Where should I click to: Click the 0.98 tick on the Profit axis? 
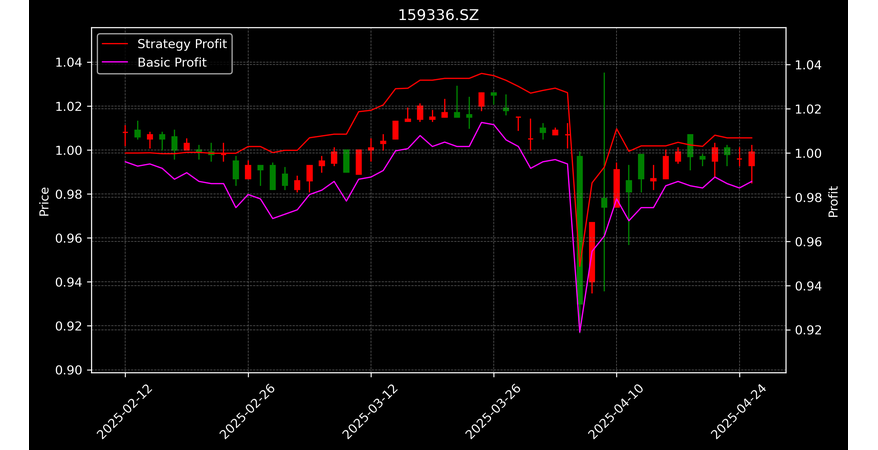pyautogui.click(x=808, y=198)
